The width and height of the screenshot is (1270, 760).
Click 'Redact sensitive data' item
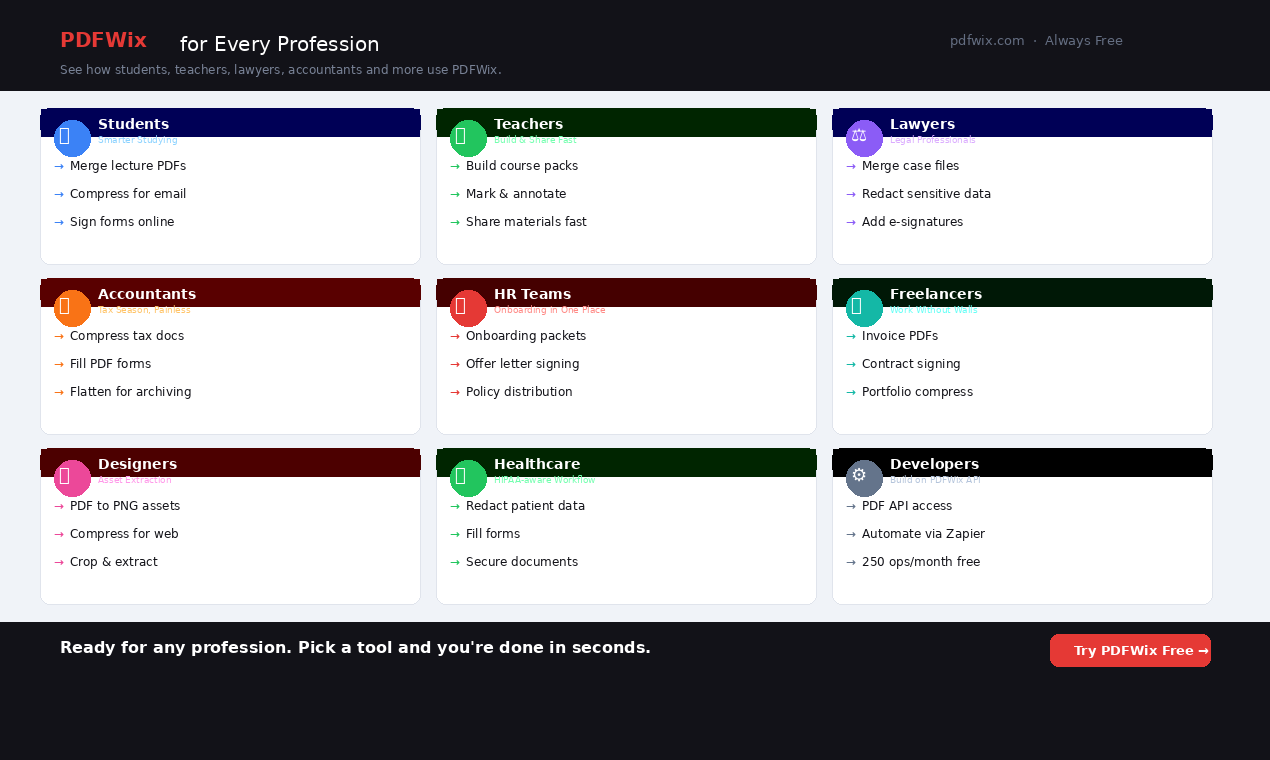tap(926, 194)
